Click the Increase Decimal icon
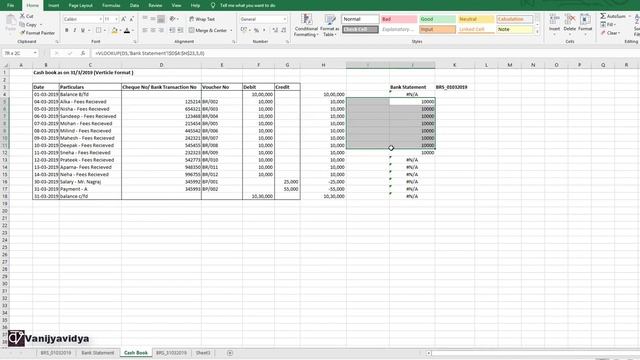 click(275, 30)
